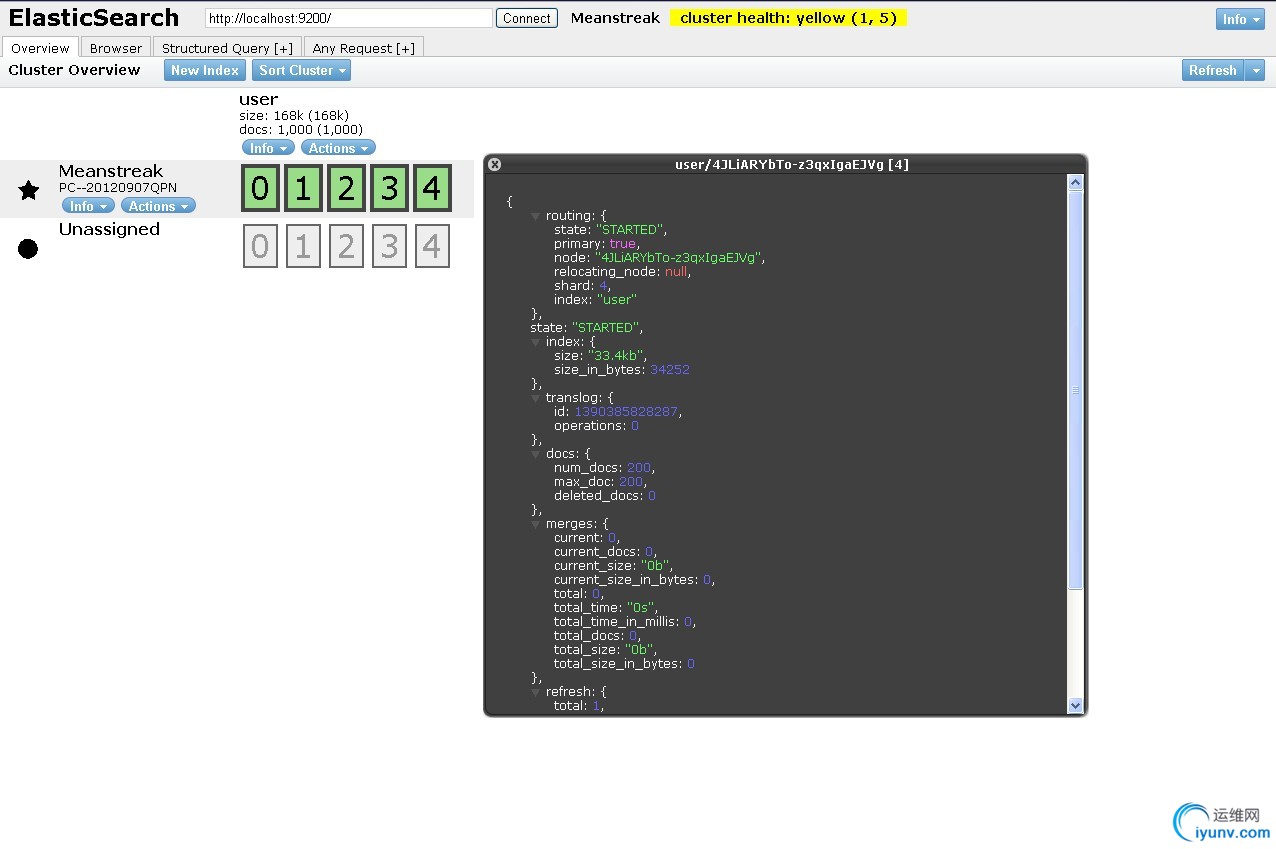Collapse the translog object in JSON
Screen dimensions: 1276x849
[536, 398]
